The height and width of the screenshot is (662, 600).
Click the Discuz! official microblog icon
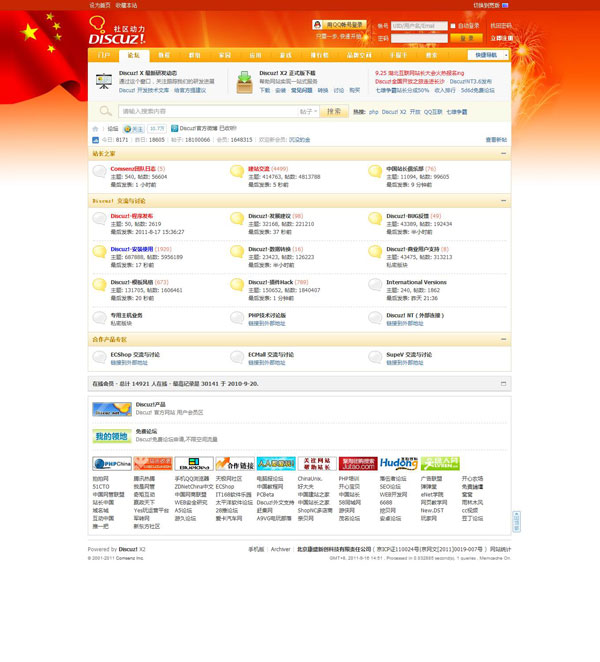click(174, 128)
